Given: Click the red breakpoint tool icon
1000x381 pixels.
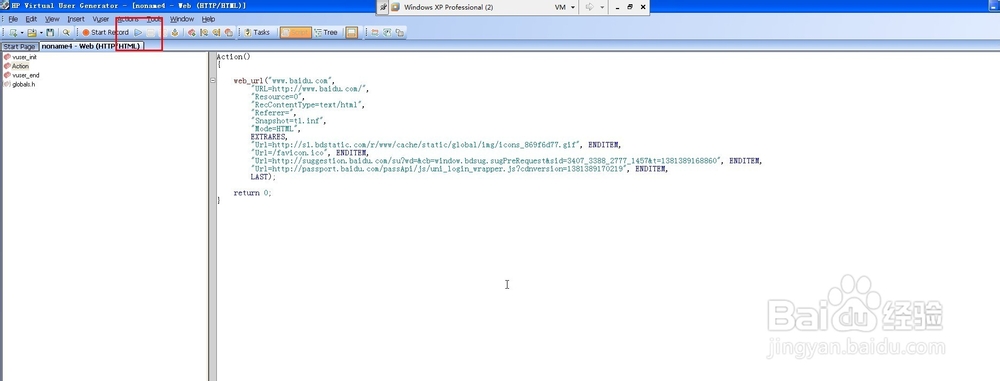Looking at the screenshot, I should [191, 32].
